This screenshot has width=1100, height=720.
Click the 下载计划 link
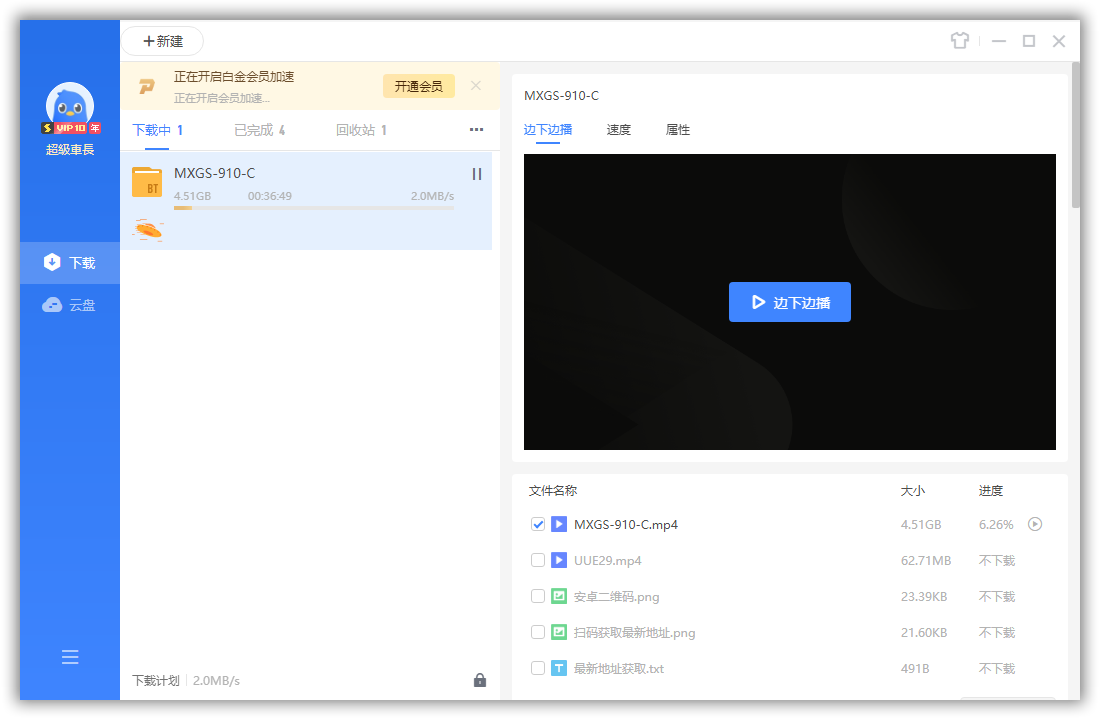click(156, 680)
